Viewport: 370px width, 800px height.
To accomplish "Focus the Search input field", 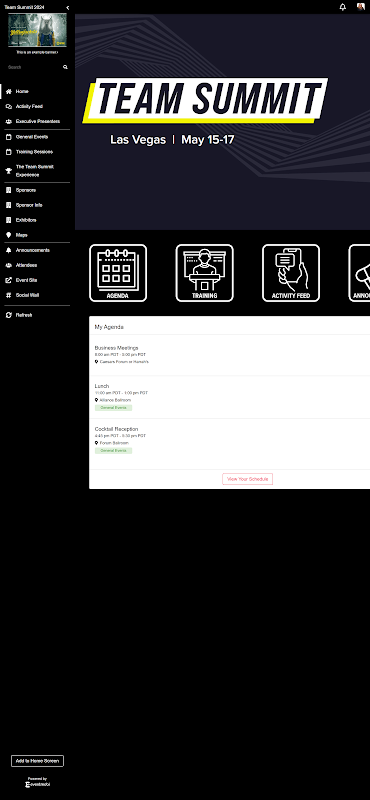I will pyautogui.click(x=34, y=67).
